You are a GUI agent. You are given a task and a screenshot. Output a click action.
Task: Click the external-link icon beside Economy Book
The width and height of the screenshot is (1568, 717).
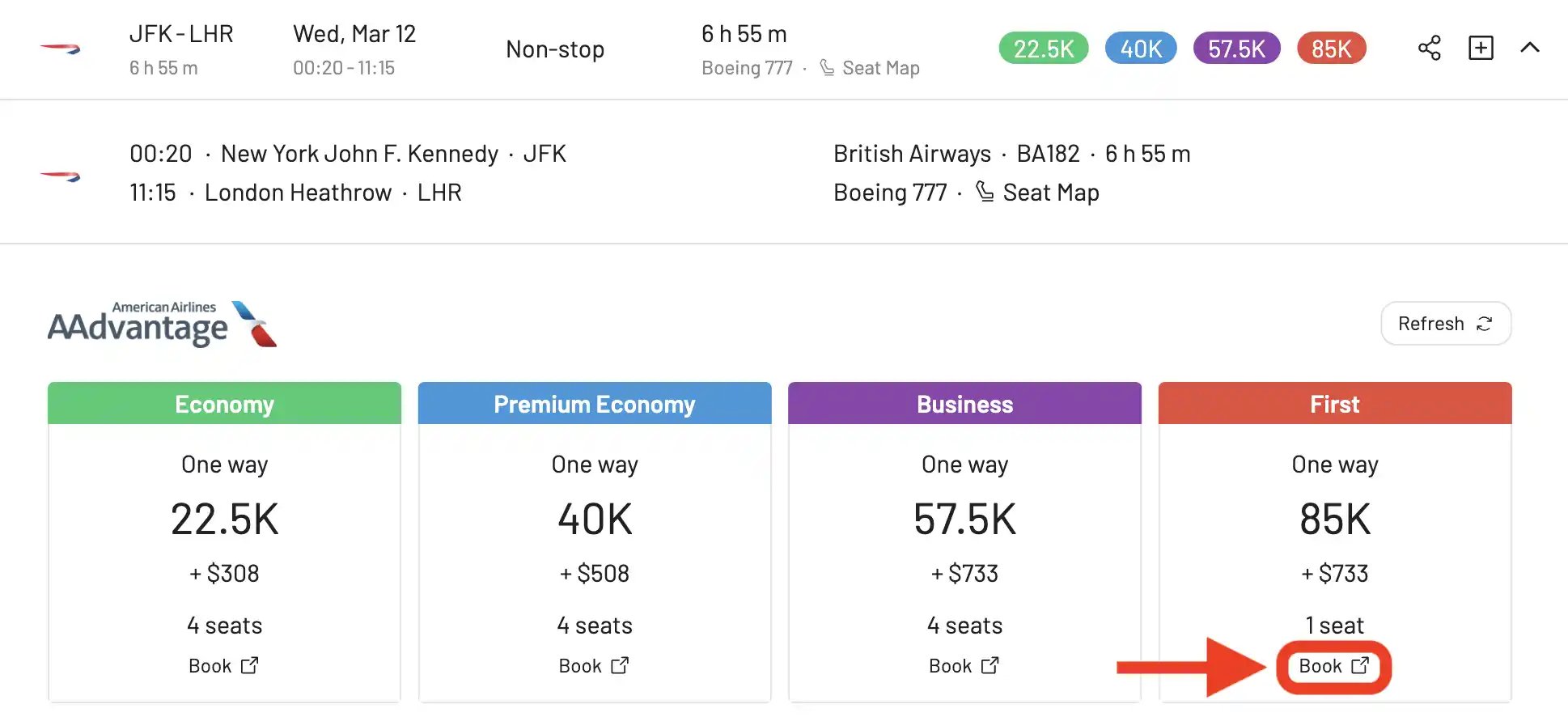250,665
